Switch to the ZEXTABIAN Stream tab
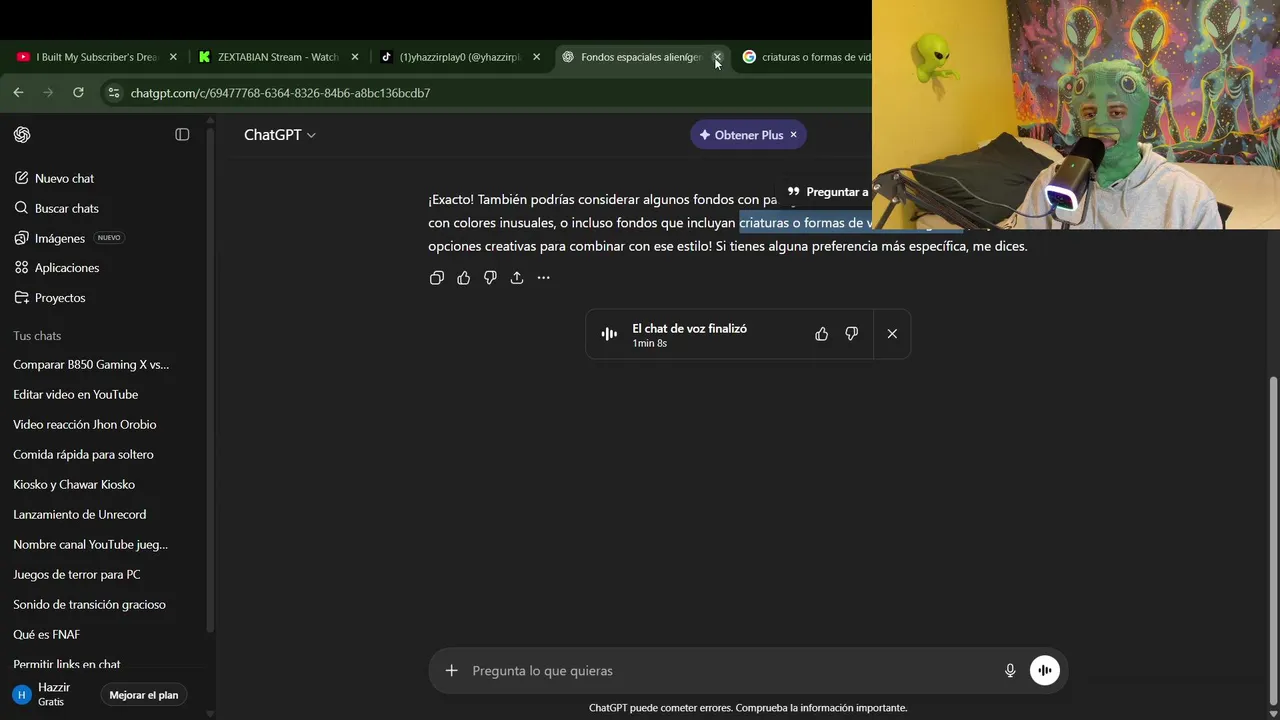Viewport: 1280px width, 720px height. tap(276, 57)
